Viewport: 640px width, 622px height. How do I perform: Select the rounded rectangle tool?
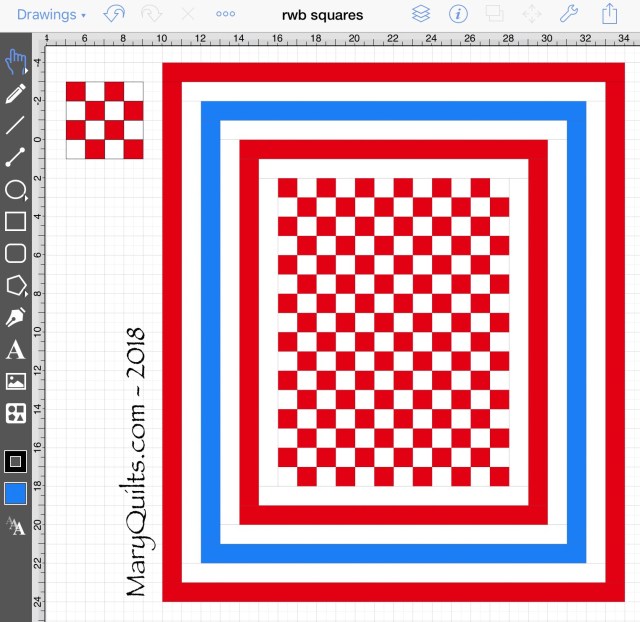click(15, 253)
